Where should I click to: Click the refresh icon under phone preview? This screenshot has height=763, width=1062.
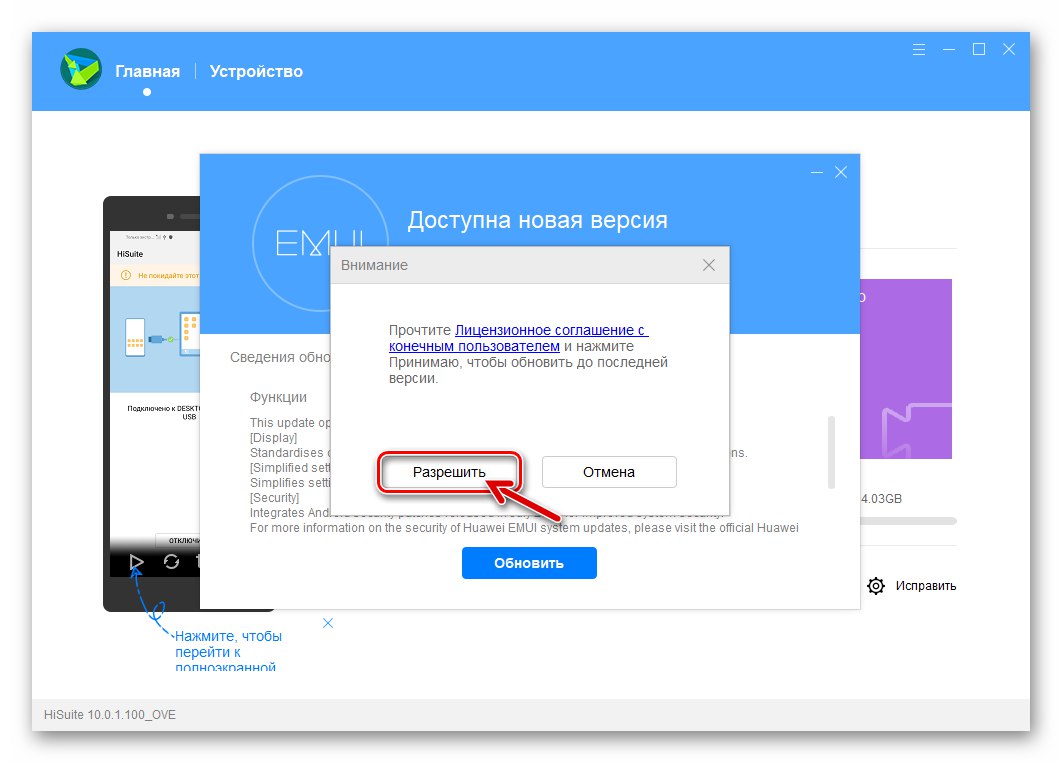171,562
